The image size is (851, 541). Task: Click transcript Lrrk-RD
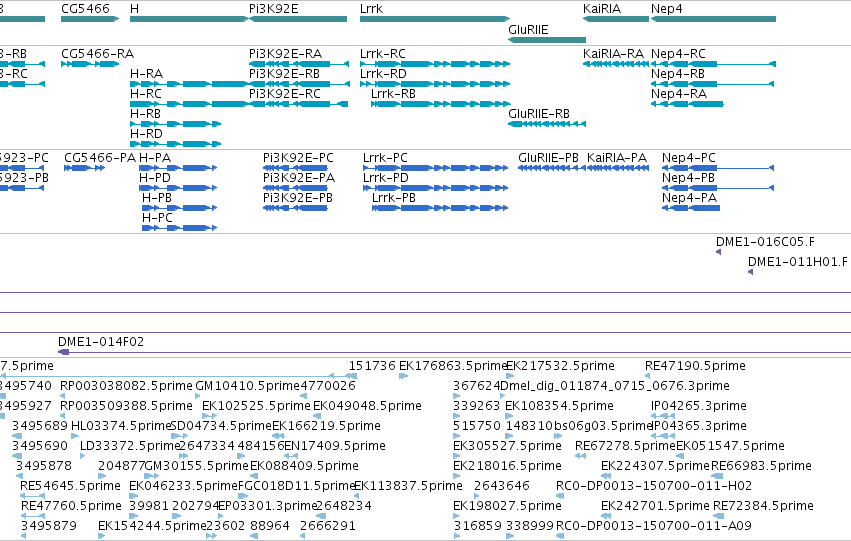coord(435,84)
